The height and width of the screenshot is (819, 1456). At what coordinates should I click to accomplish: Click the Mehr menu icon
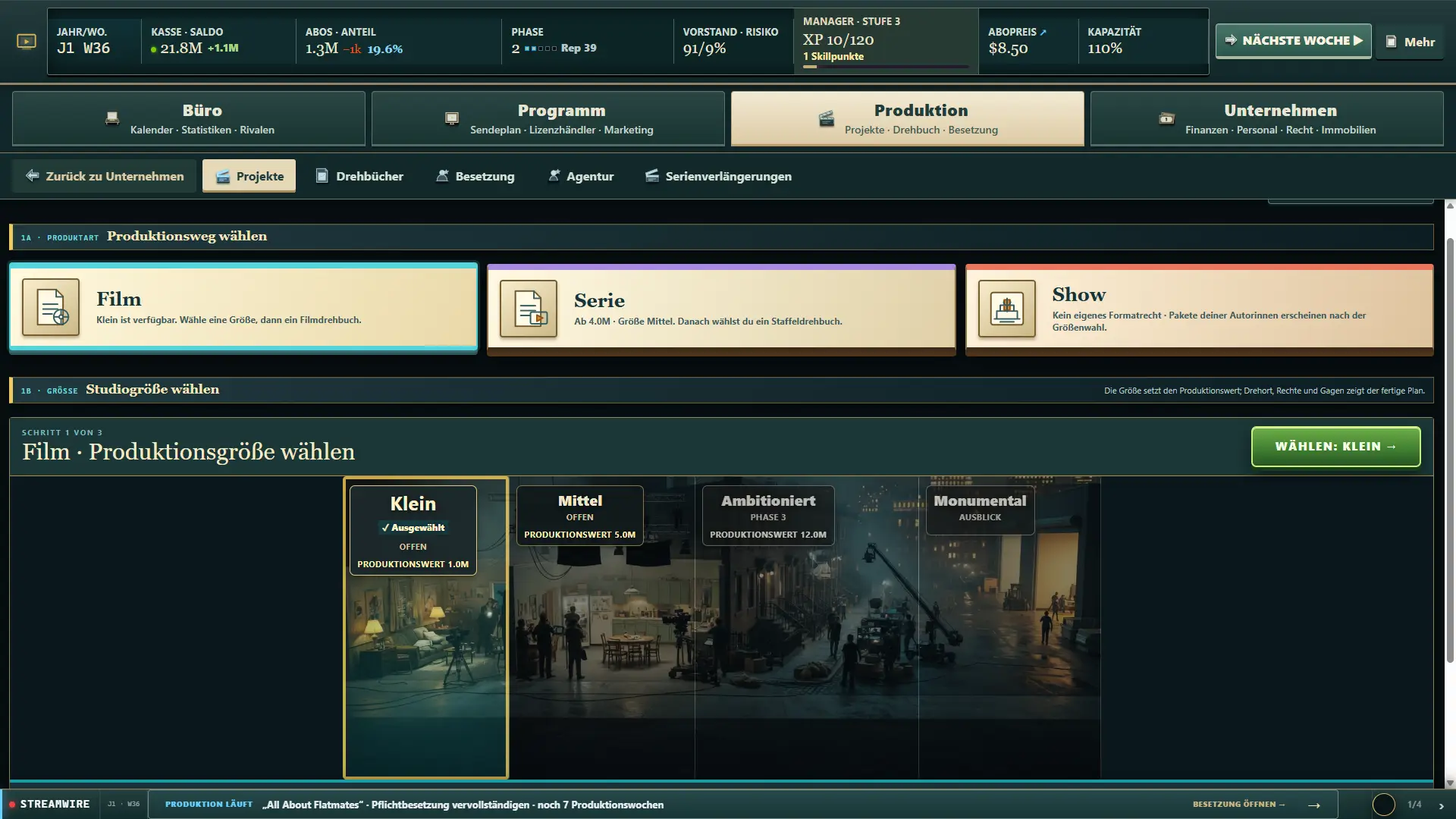pyautogui.click(x=1392, y=42)
